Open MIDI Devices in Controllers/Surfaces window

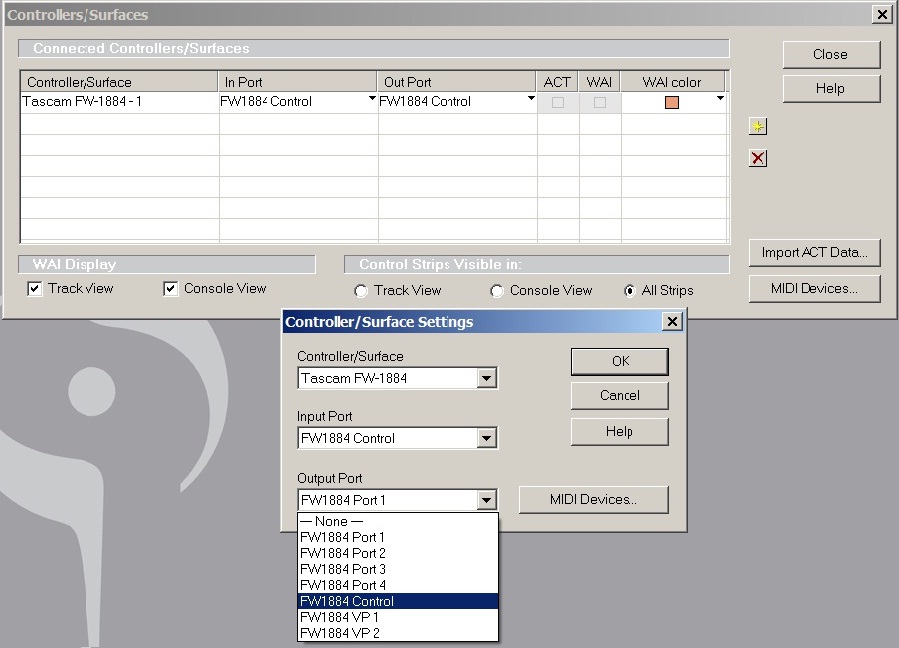coord(814,288)
